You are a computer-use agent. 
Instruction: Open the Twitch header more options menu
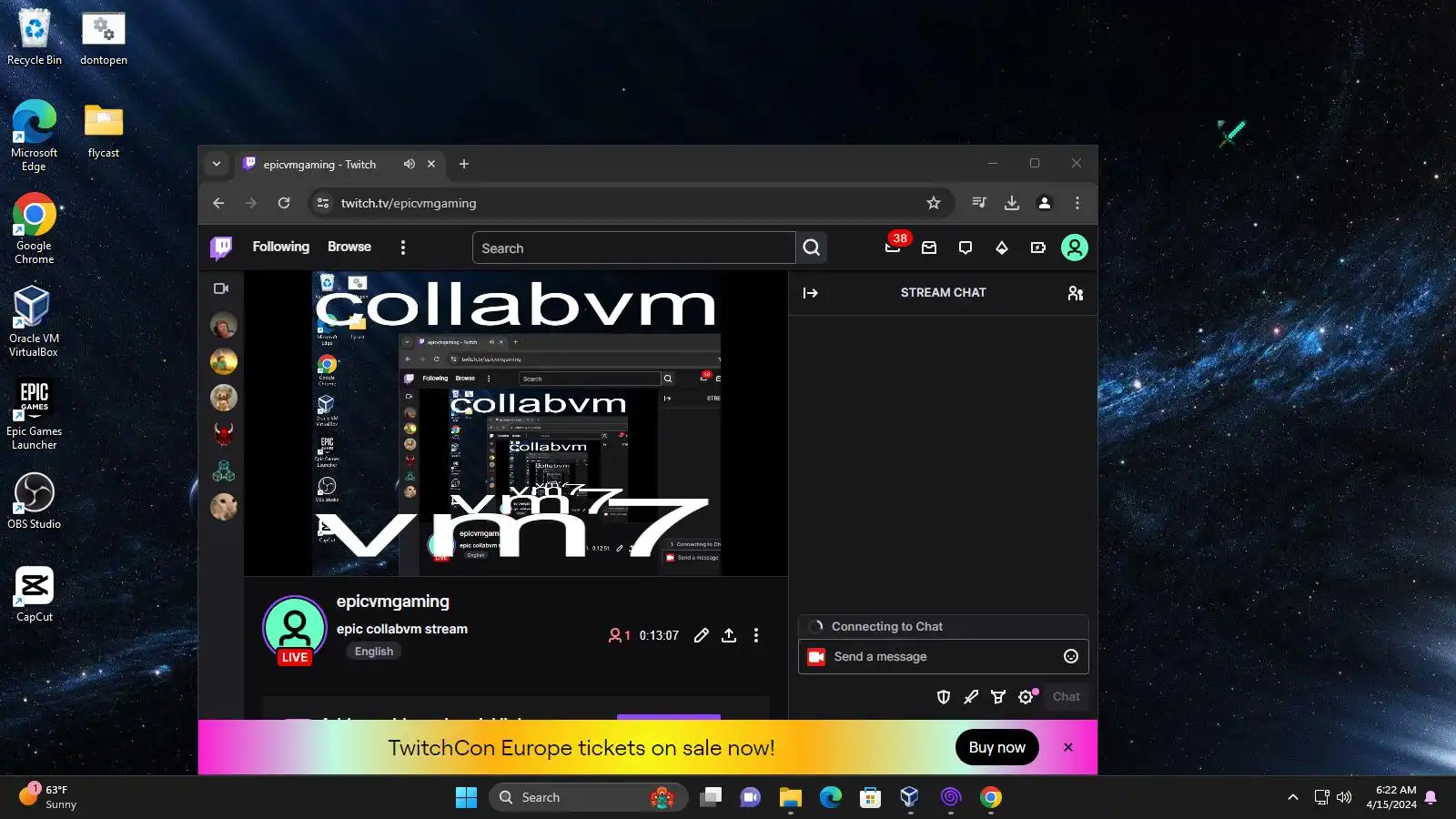click(x=403, y=248)
